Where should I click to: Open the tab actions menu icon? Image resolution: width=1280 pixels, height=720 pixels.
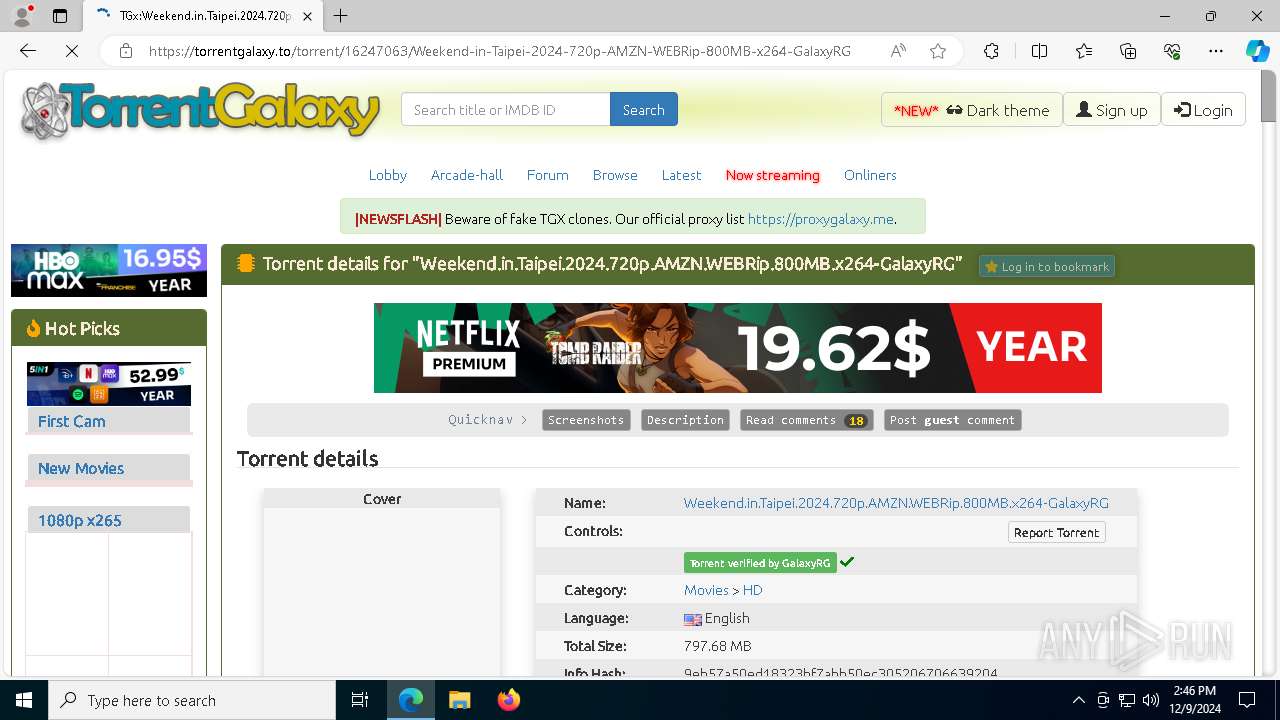point(60,16)
